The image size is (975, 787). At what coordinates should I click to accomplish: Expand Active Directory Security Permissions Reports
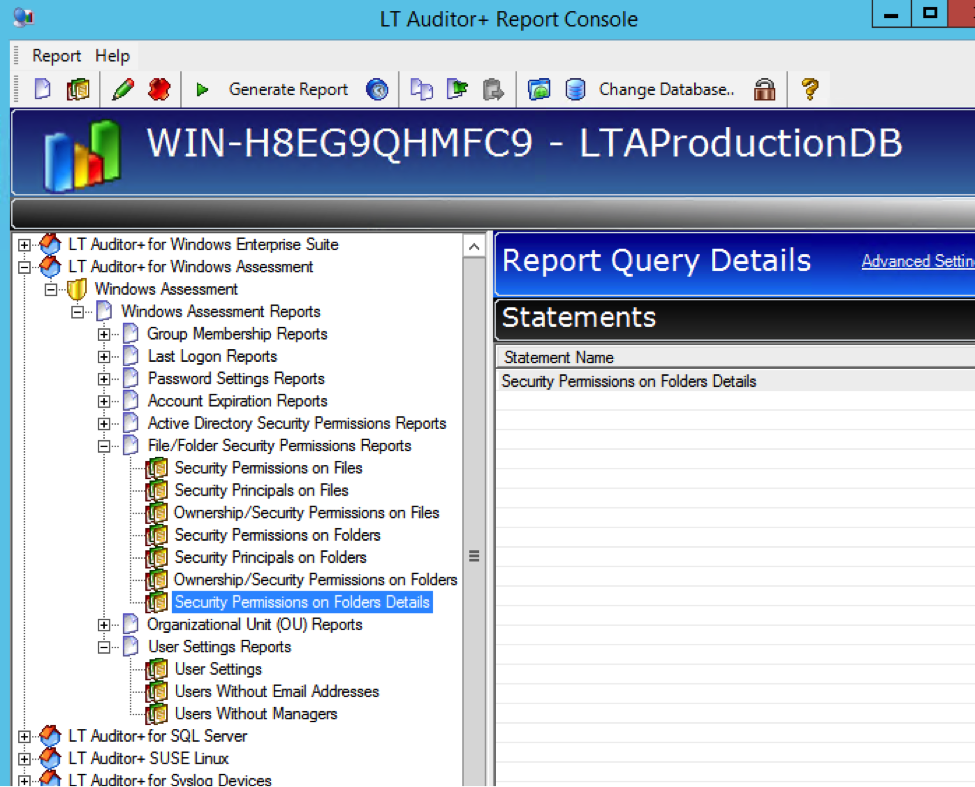click(x=104, y=424)
